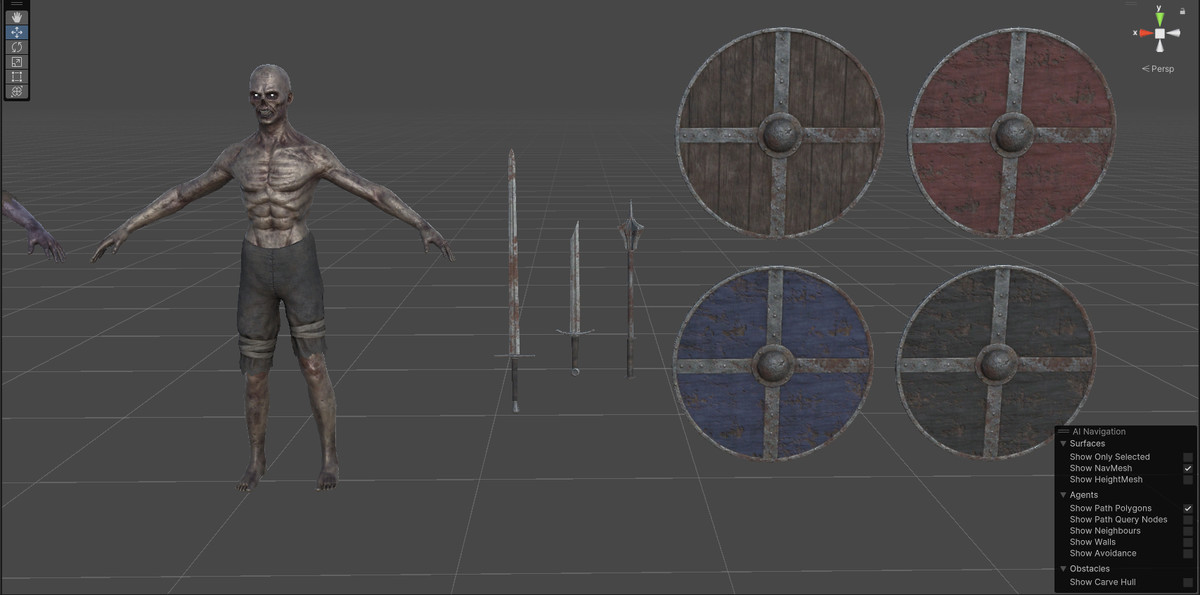
Task: Select the Rotate tool
Action: pos(16,47)
